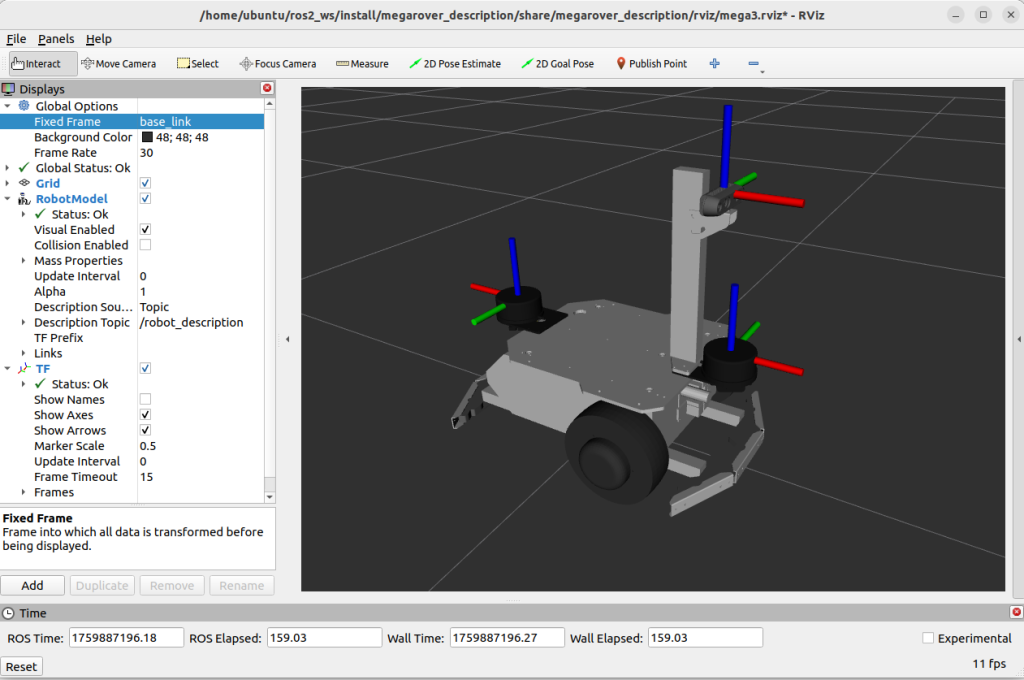Image resolution: width=1024 pixels, height=680 pixels.
Task: Pick the Measure tool
Action: [x=362, y=64]
